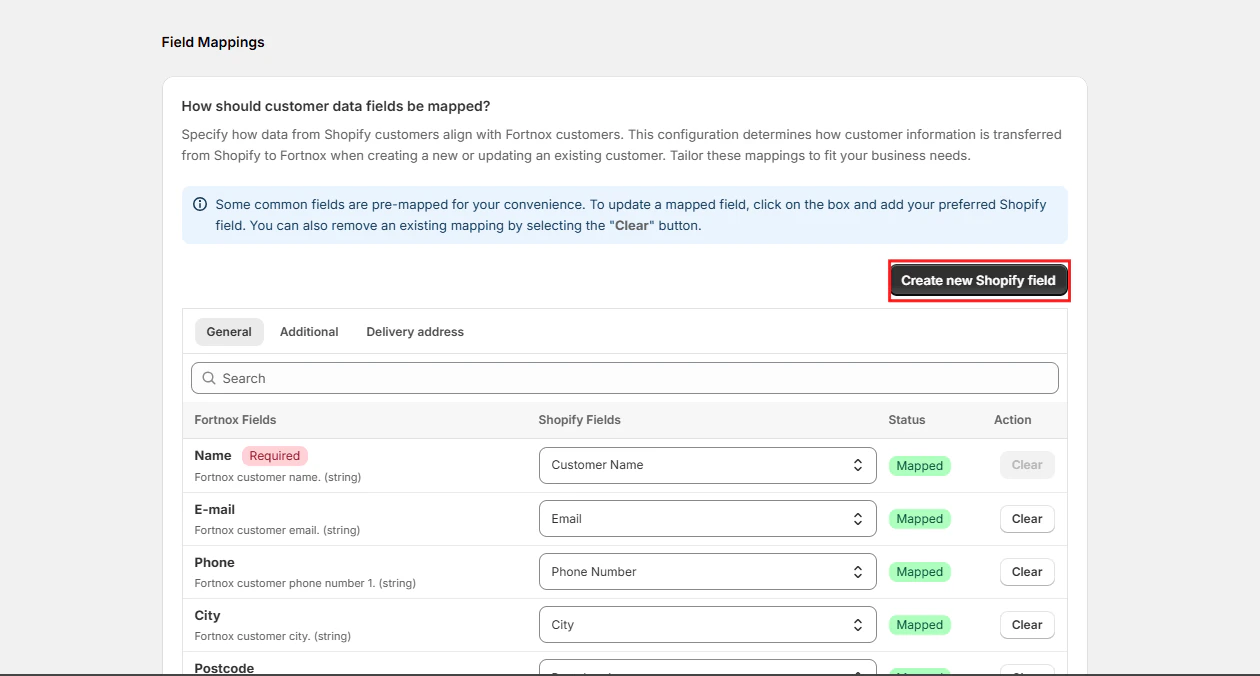Switch to the General tab
The height and width of the screenshot is (676, 1260).
pyautogui.click(x=229, y=332)
